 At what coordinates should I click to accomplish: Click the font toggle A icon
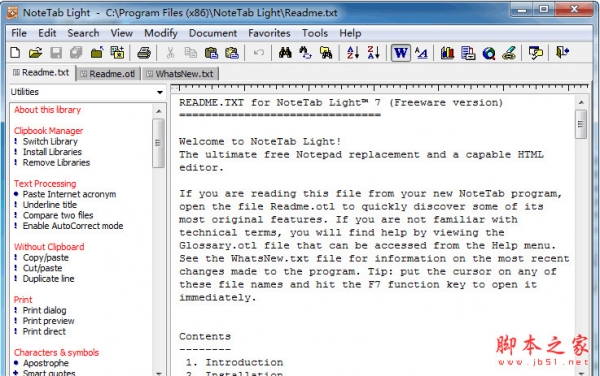tap(421, 52)
